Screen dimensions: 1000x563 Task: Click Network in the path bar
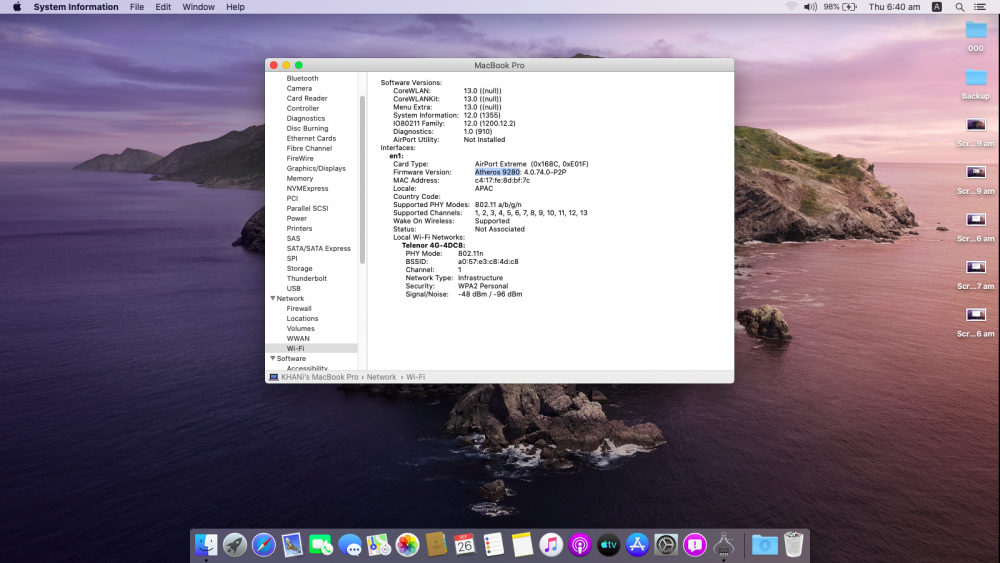[381, 377]
